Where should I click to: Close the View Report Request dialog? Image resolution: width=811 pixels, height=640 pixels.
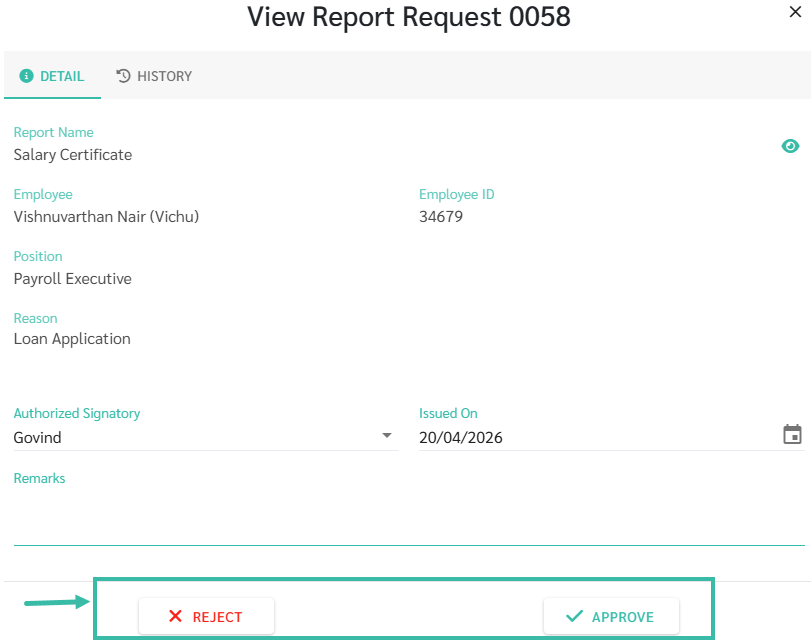pyautogui.click(x=795, y=12)
